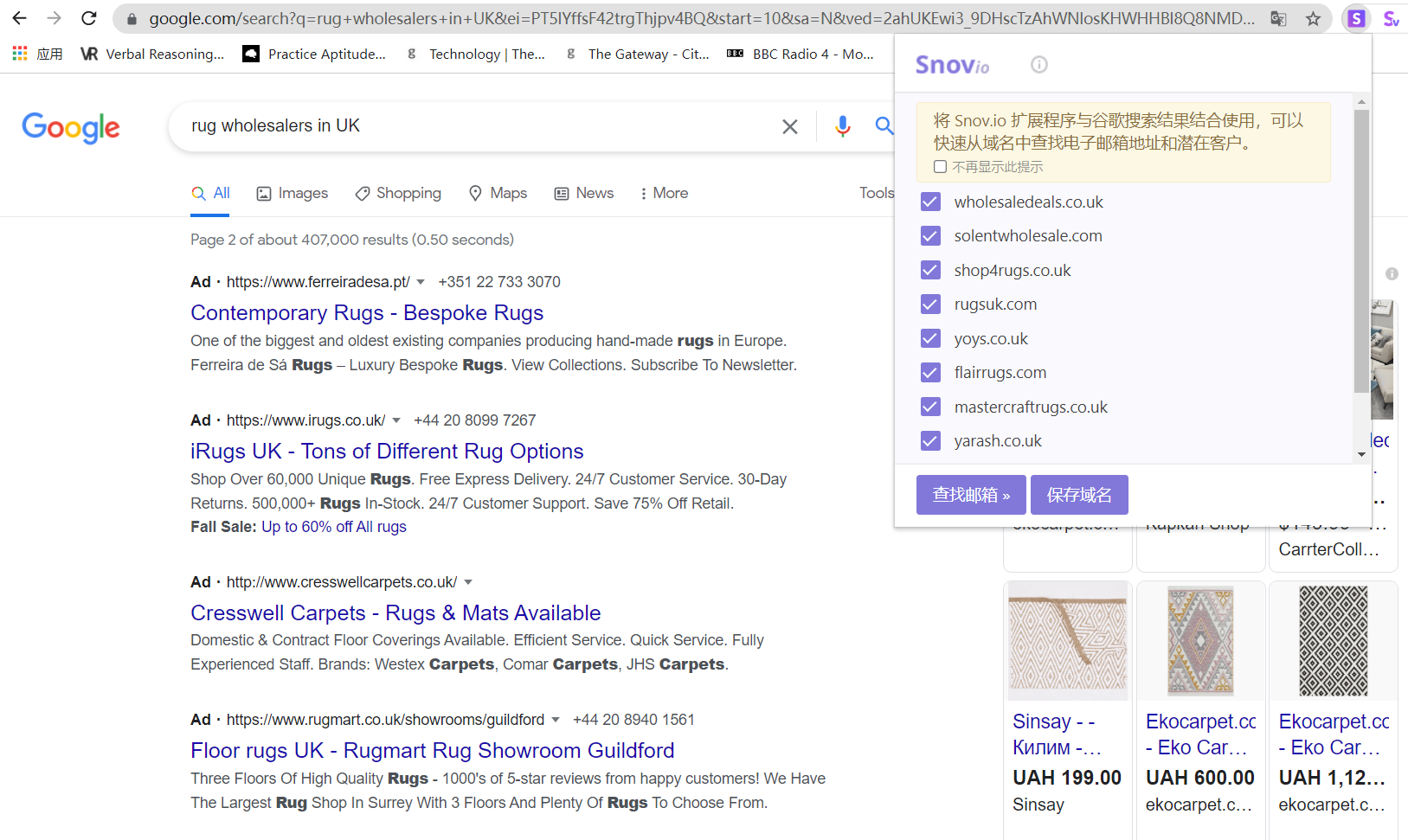
Task: Submit search with magnifier icon
Action: 884,126
